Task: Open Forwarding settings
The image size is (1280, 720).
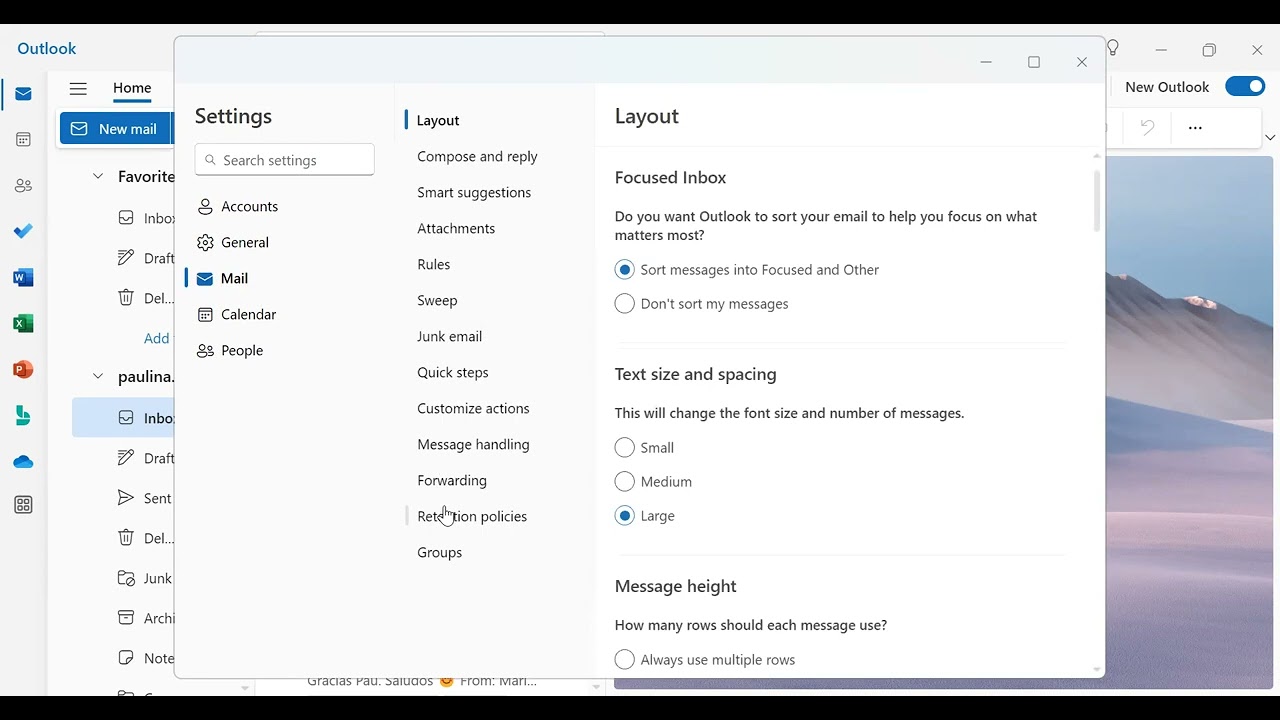Action: (x=452, y=480)
